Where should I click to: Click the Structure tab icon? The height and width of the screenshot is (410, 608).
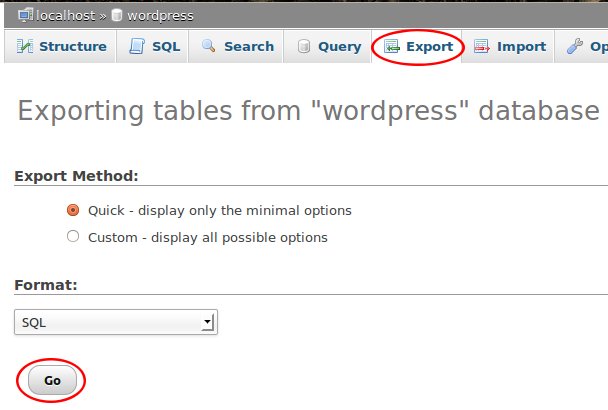click(25, 46)
